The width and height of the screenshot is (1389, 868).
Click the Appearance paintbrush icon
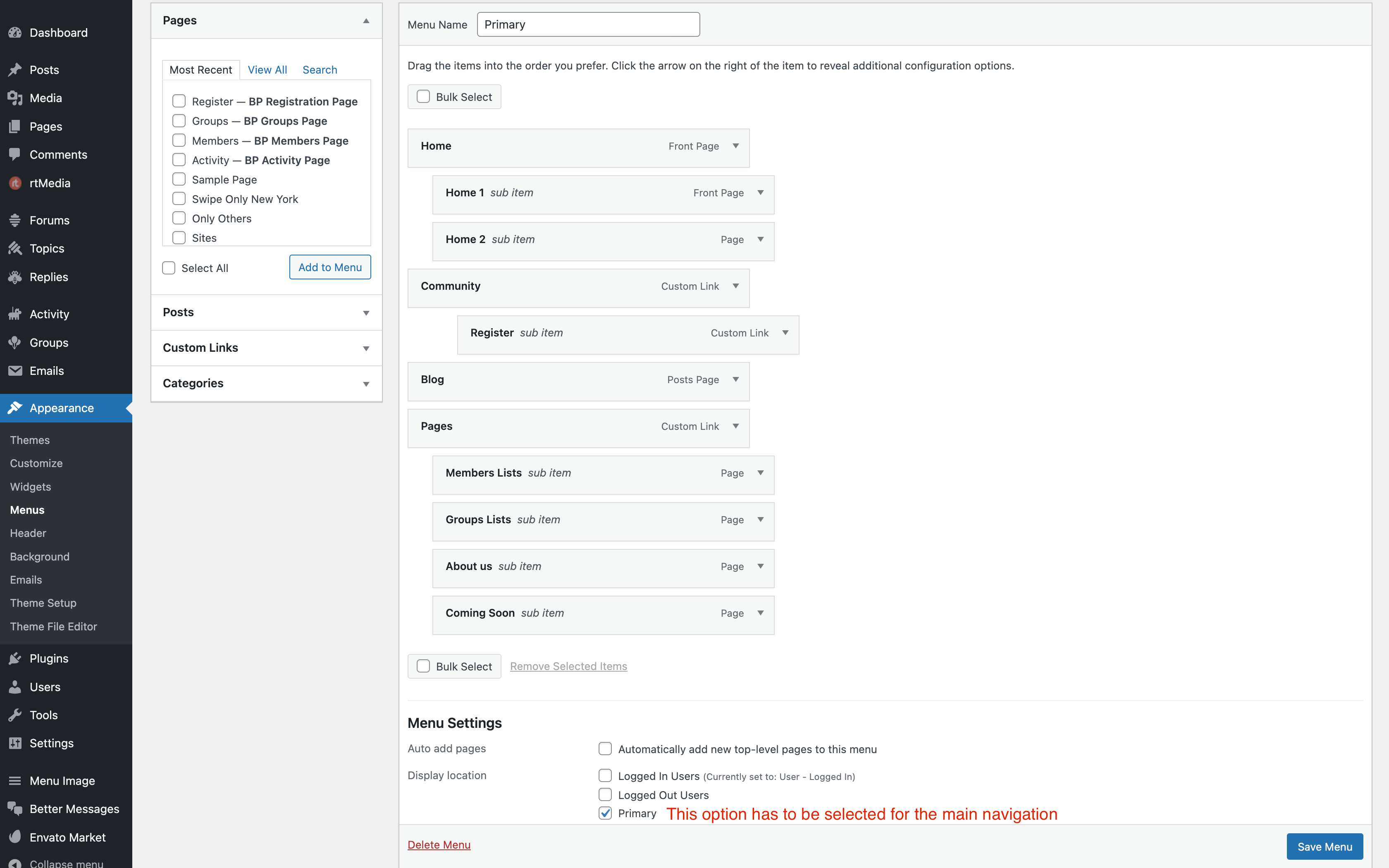click(x=15, y=408)
